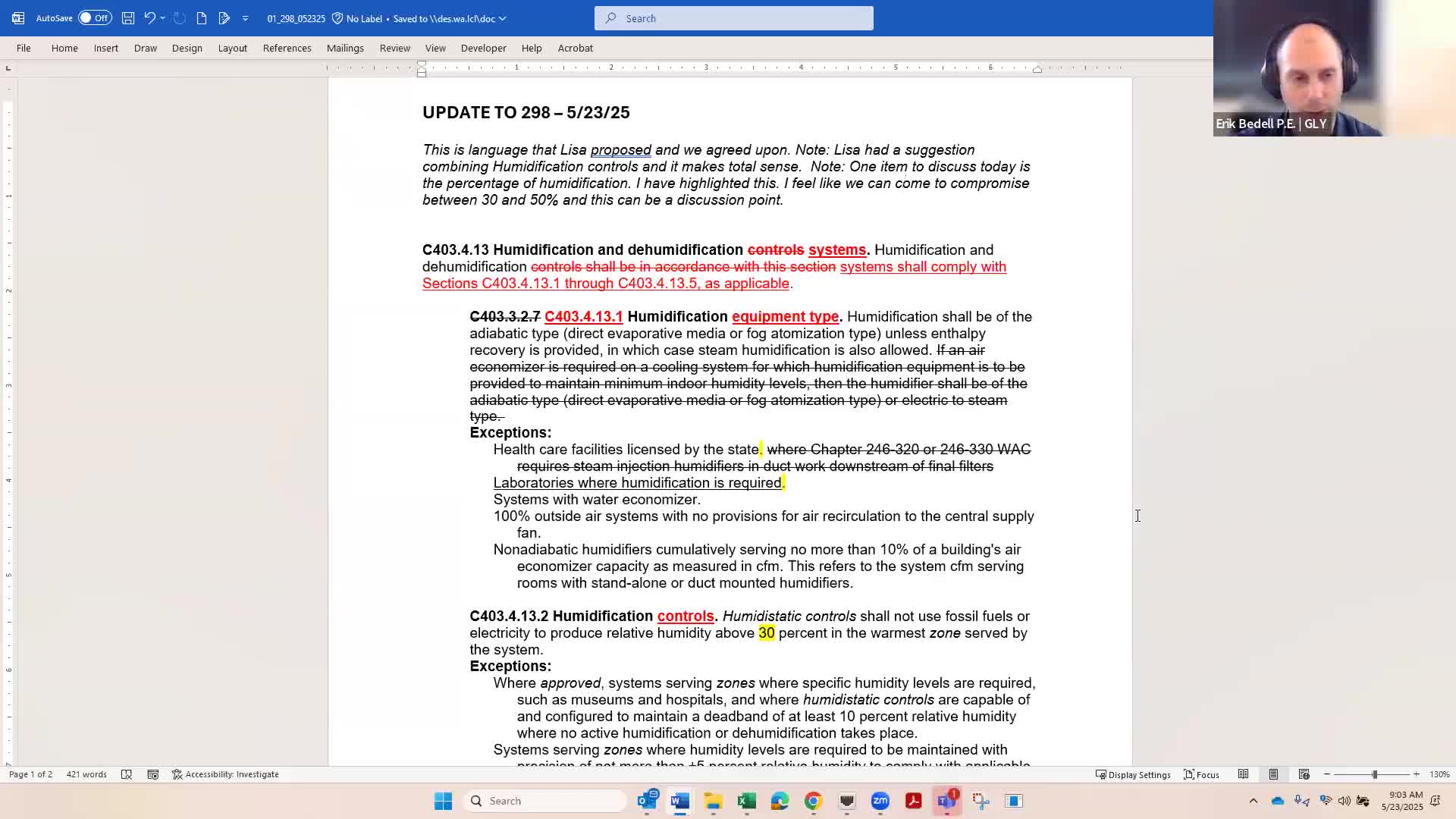The width and height of the screenshot is (1456, 819).
Task: Switch to Web Layout view icon
Action: (x=1304, y=774)
